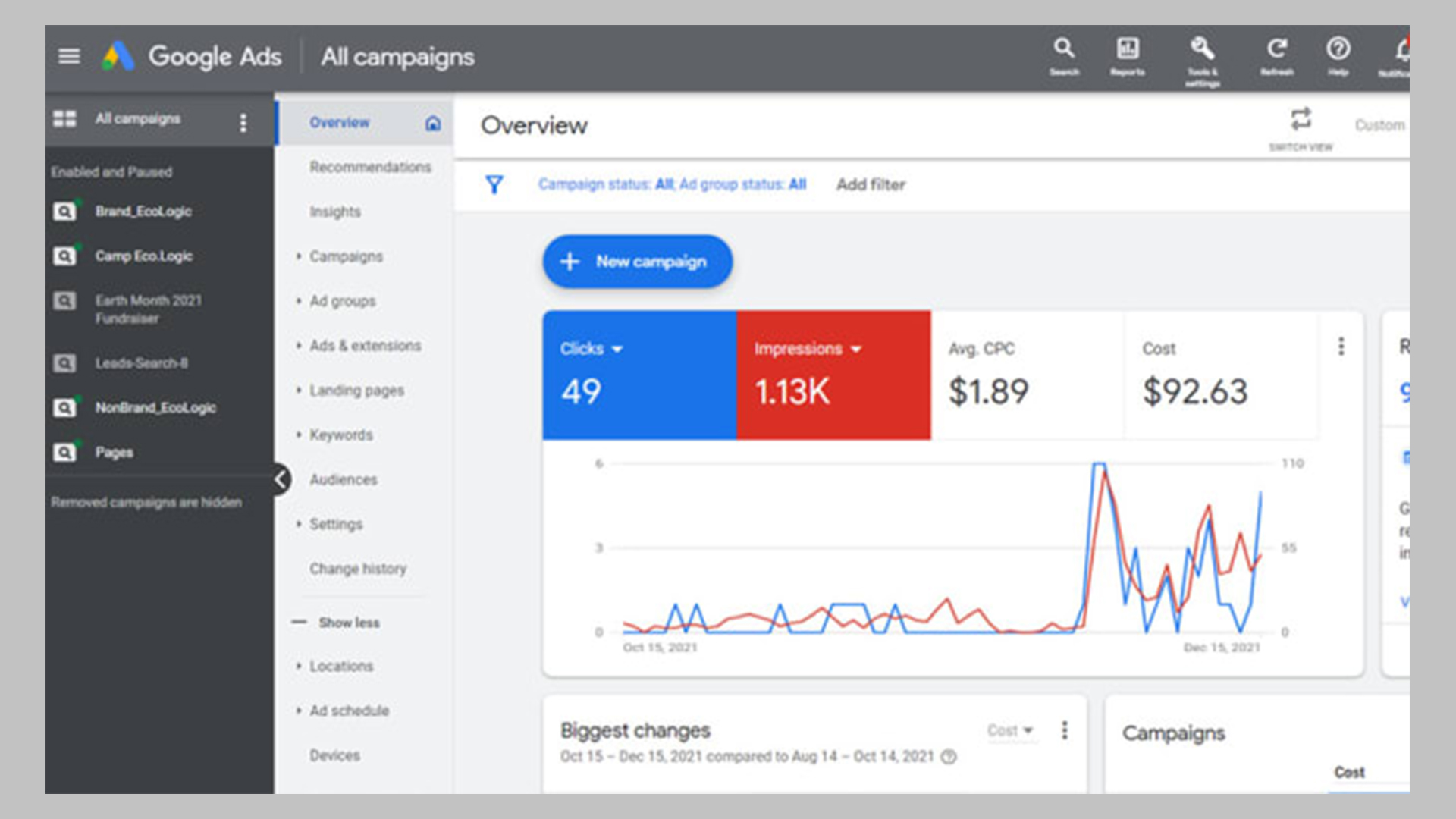Expand the Locations section
This screenshot has height=819, width=1456.
pos(299,666)
